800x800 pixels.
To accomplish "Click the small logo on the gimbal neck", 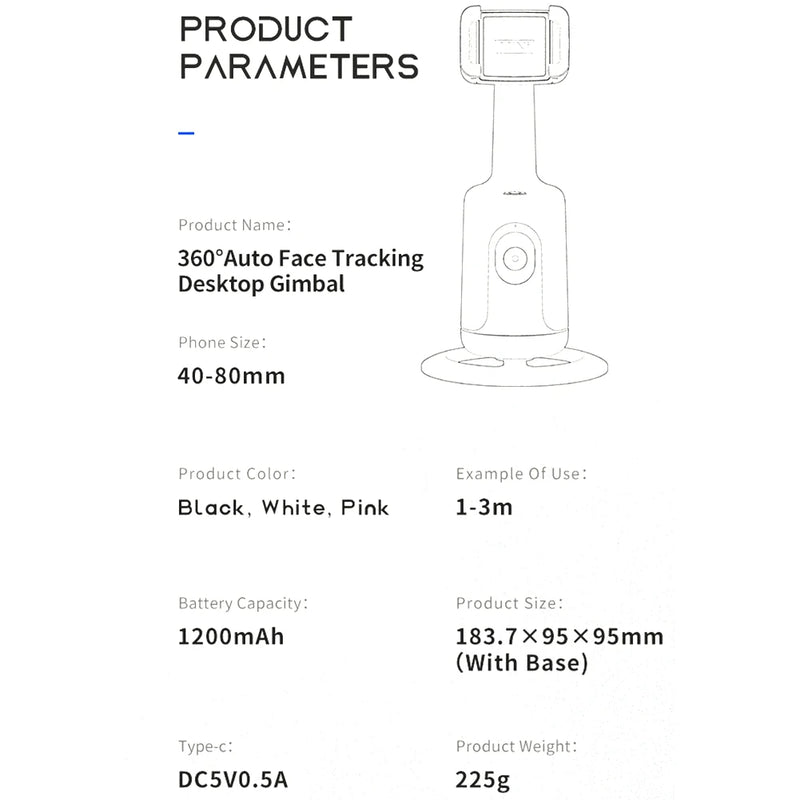I will click(516, 195).
